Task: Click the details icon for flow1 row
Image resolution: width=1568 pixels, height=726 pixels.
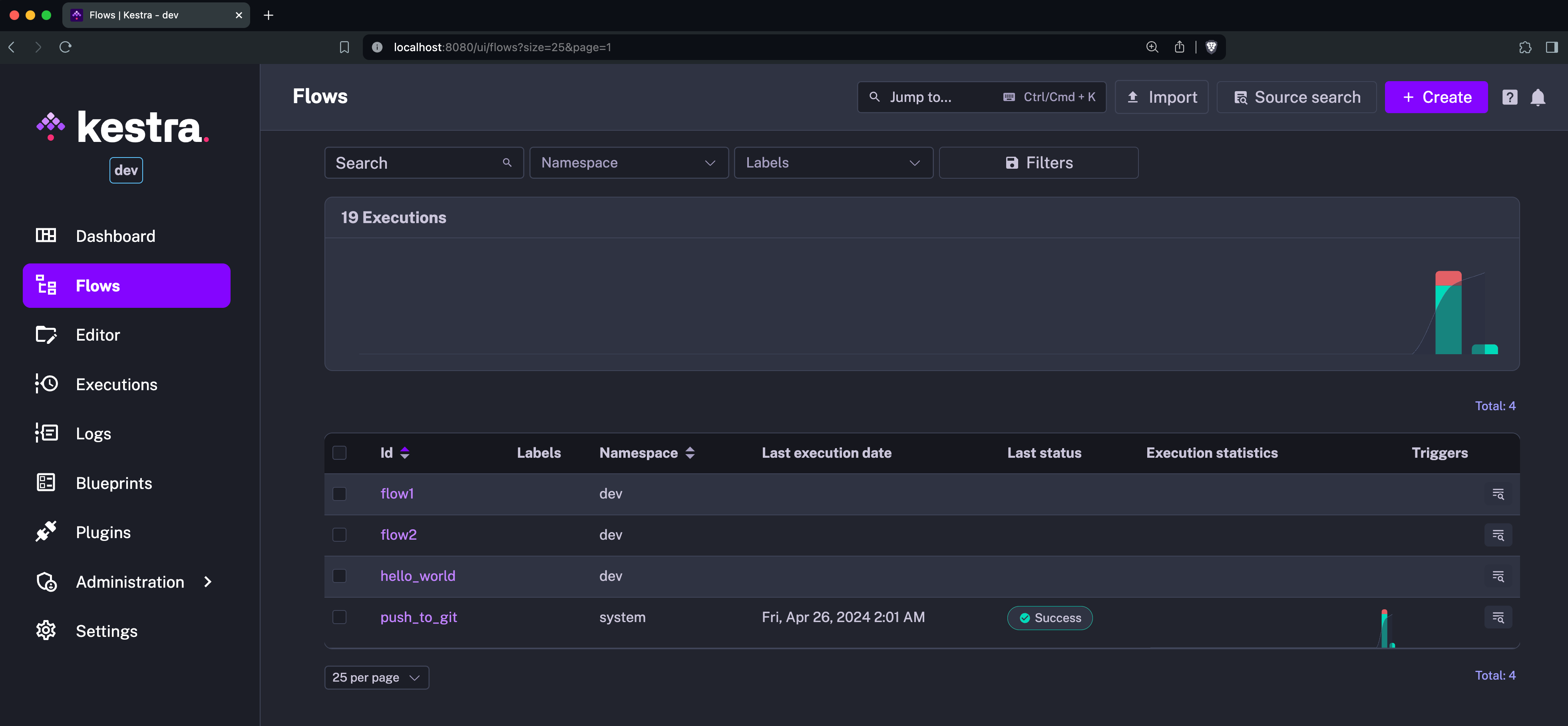Action: 1498,494
